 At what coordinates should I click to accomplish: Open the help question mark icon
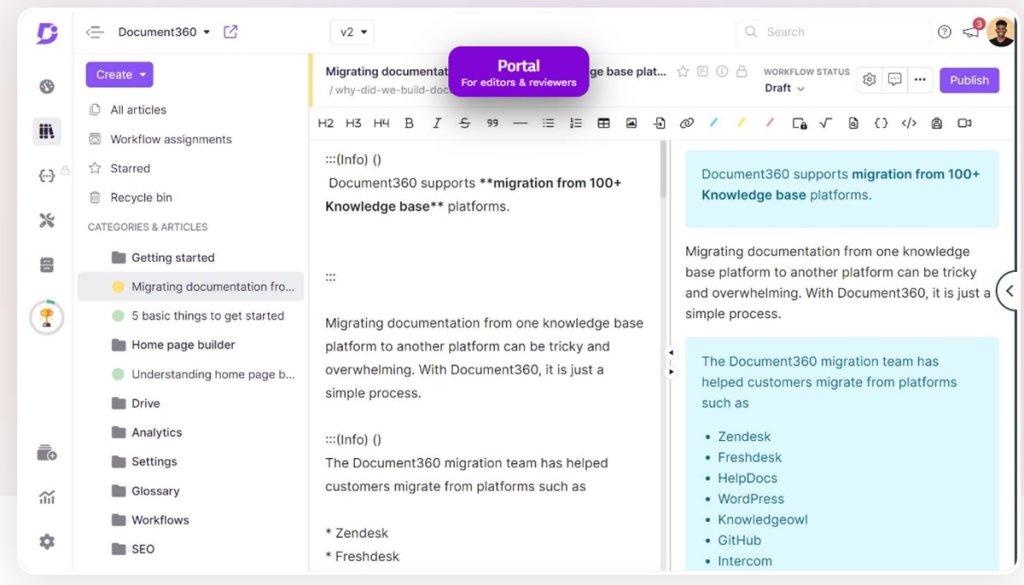click(944, 31)
